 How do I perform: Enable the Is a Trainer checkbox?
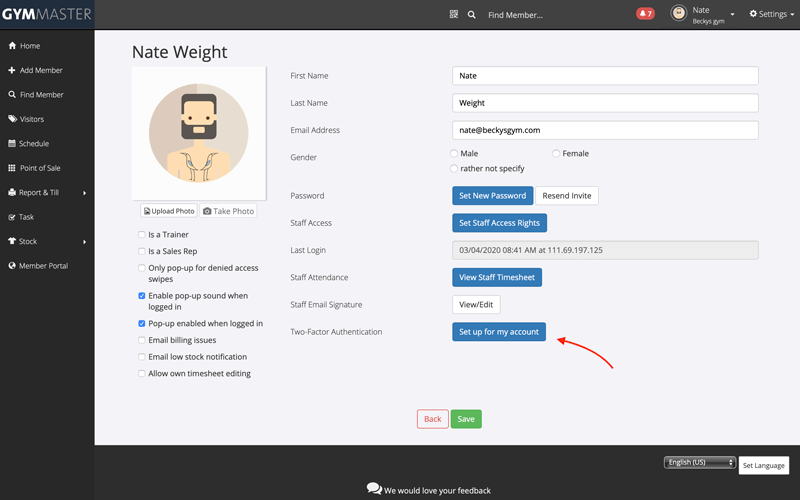click(142, 235)
